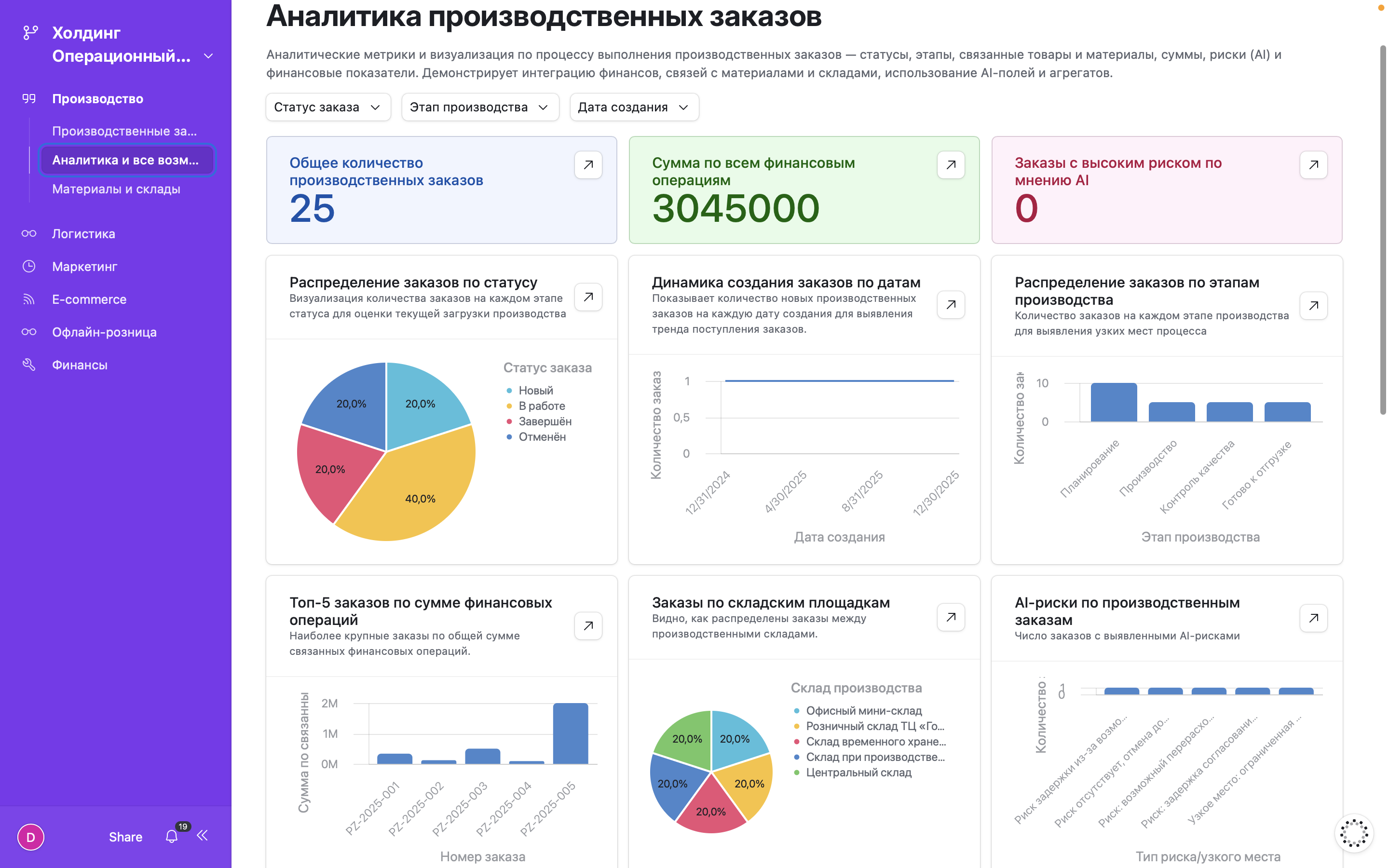
Task: Open the Финансы section icon
Action: click(x=29, y=364)
